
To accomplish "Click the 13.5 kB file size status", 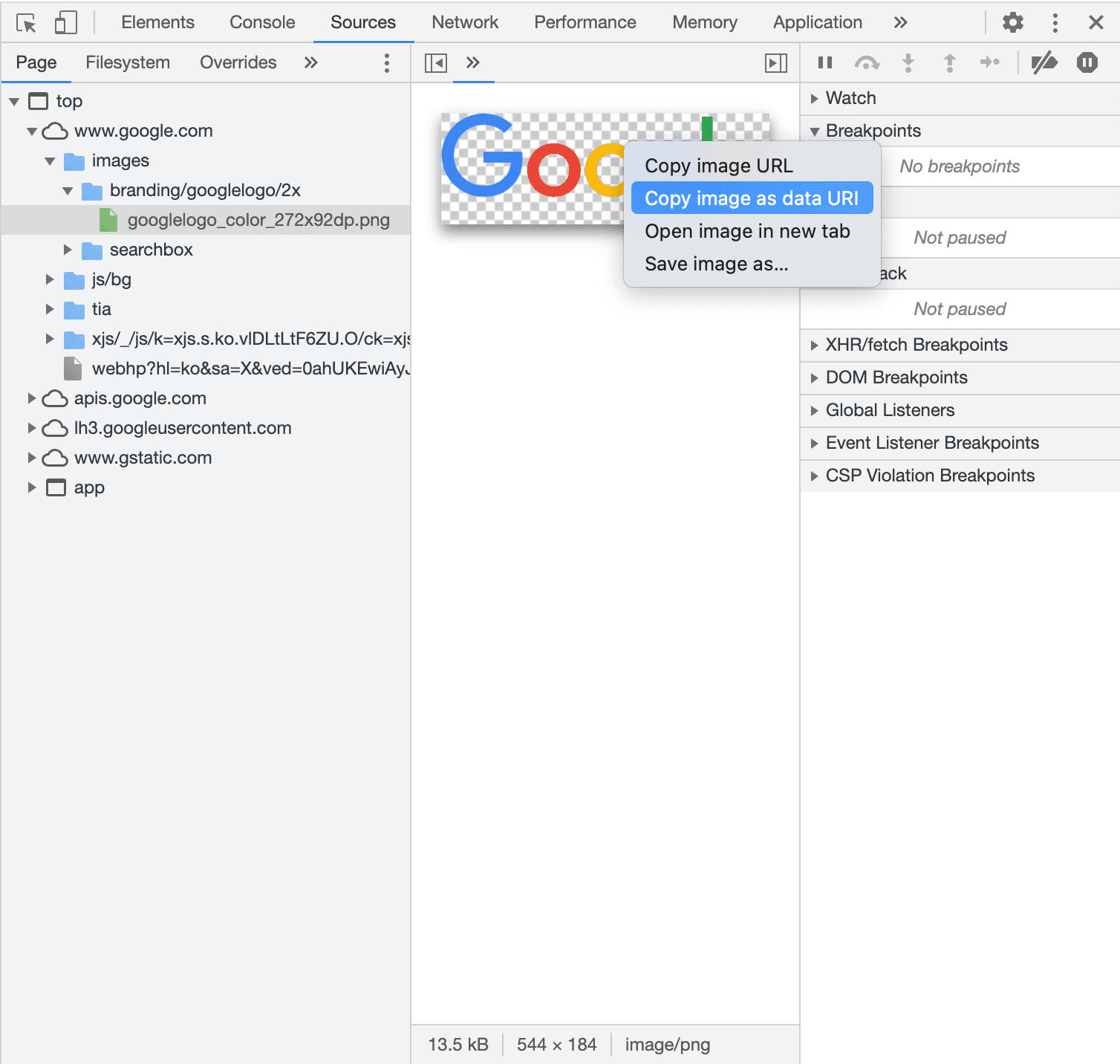I will point(458,1045).
